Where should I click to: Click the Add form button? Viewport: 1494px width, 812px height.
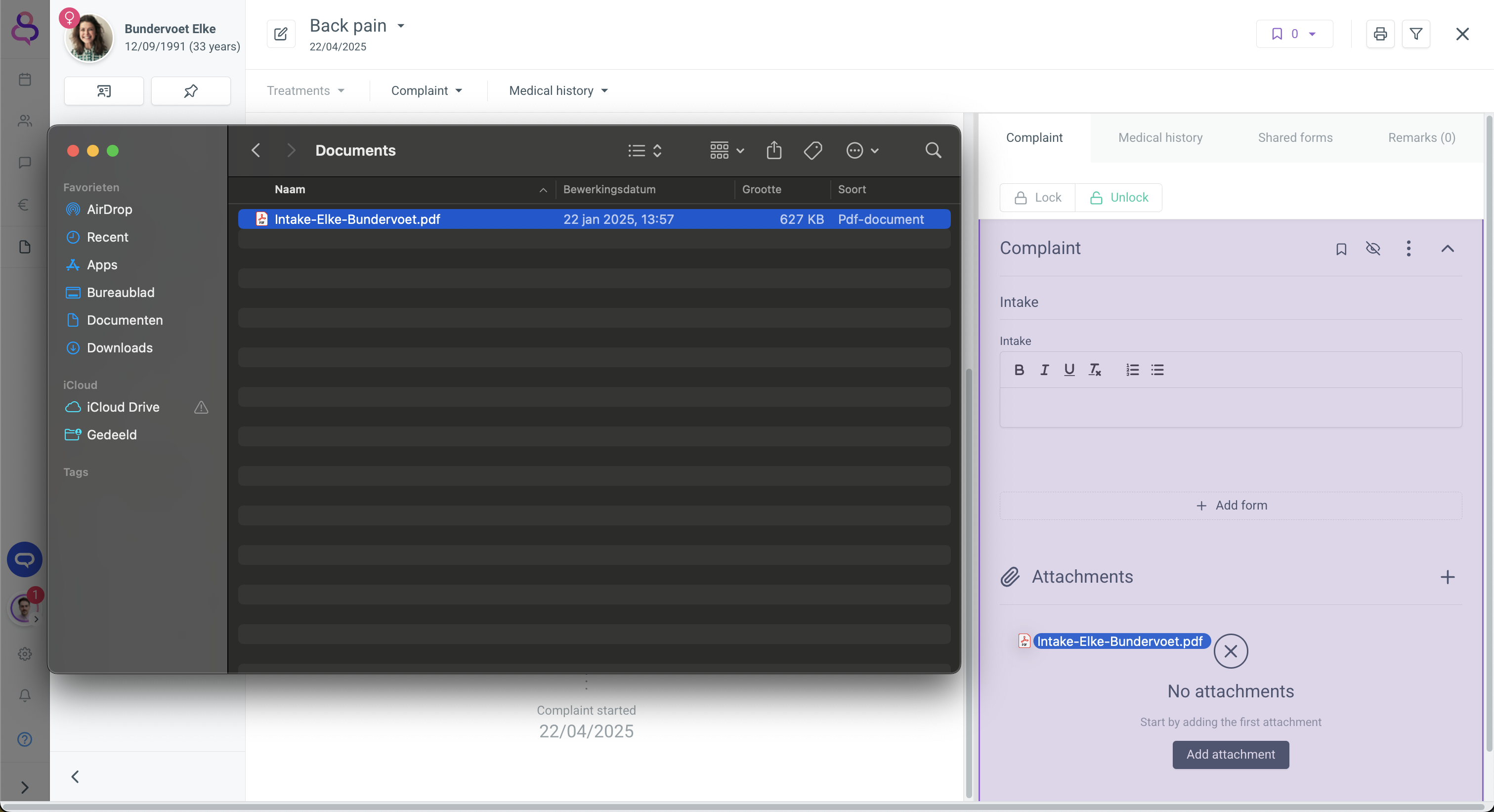click(x=1231, y=506)
